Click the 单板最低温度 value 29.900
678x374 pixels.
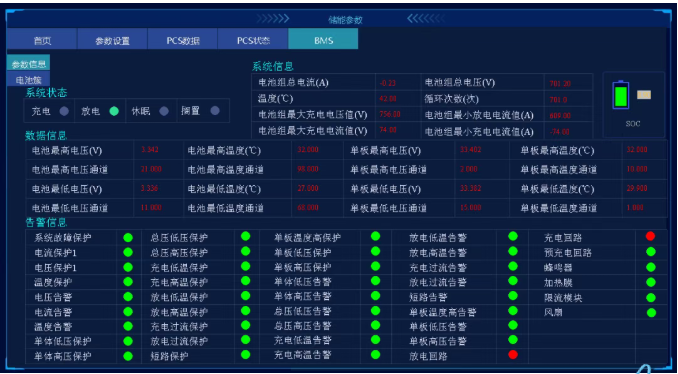point(637,188)
